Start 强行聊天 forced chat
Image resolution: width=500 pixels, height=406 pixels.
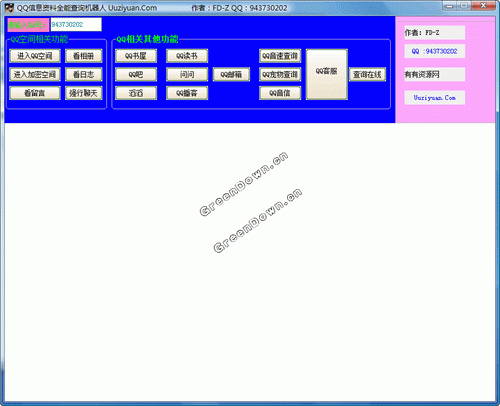click(x=83, y=93)
